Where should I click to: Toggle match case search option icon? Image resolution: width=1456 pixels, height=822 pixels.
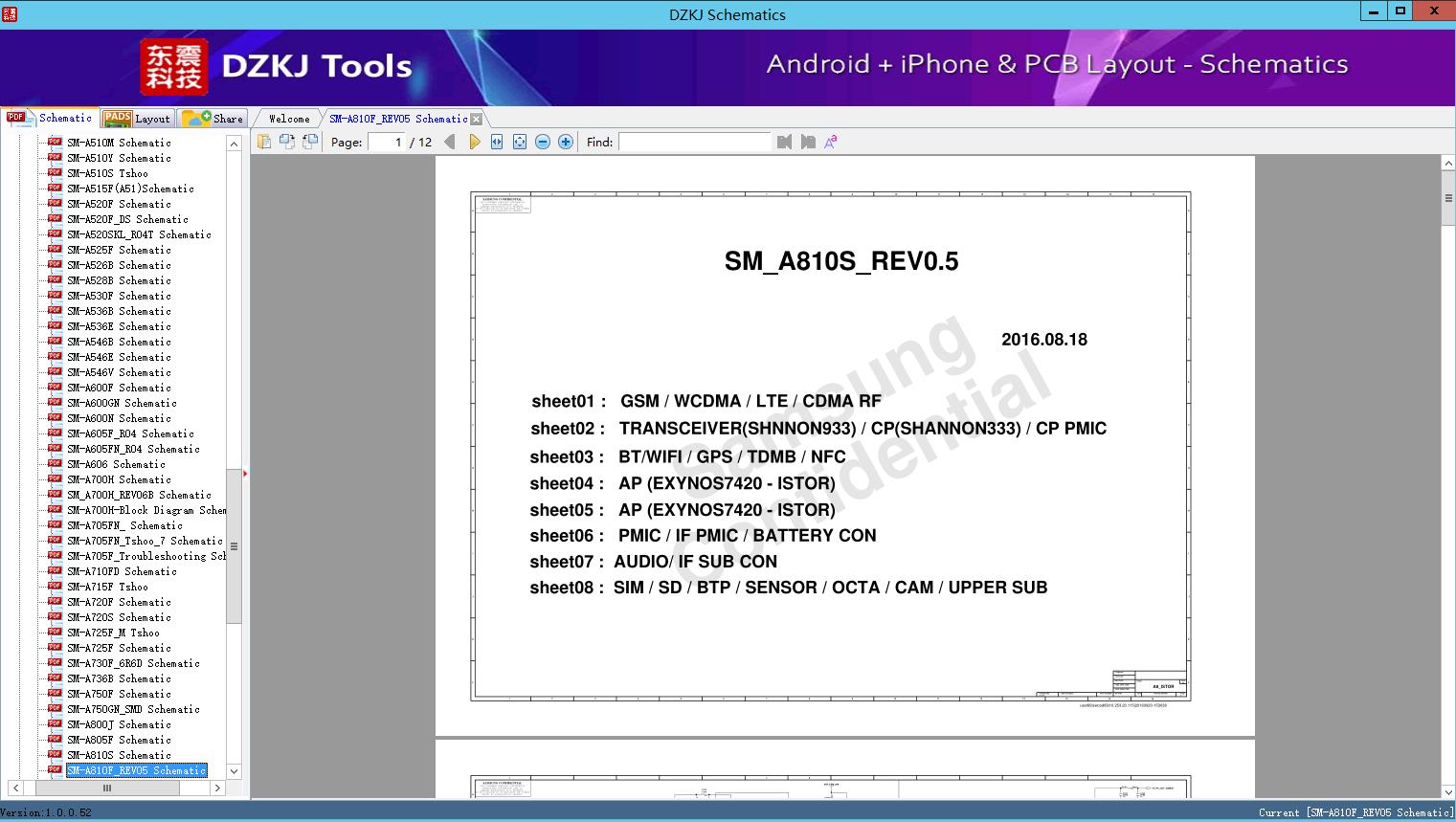[831, 142]
